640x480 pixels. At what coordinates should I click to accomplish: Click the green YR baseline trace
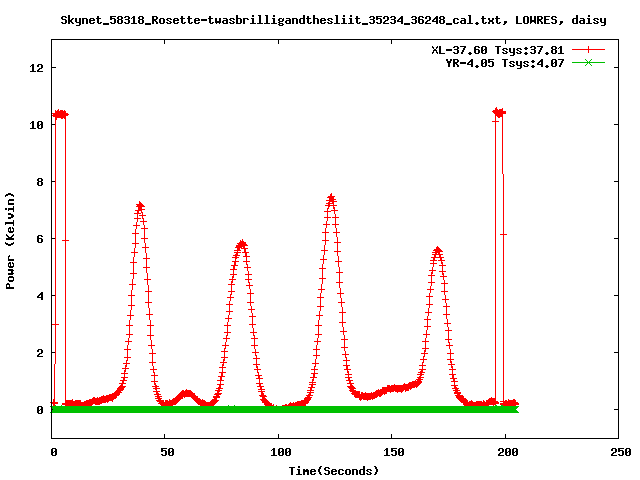point(285,409)
